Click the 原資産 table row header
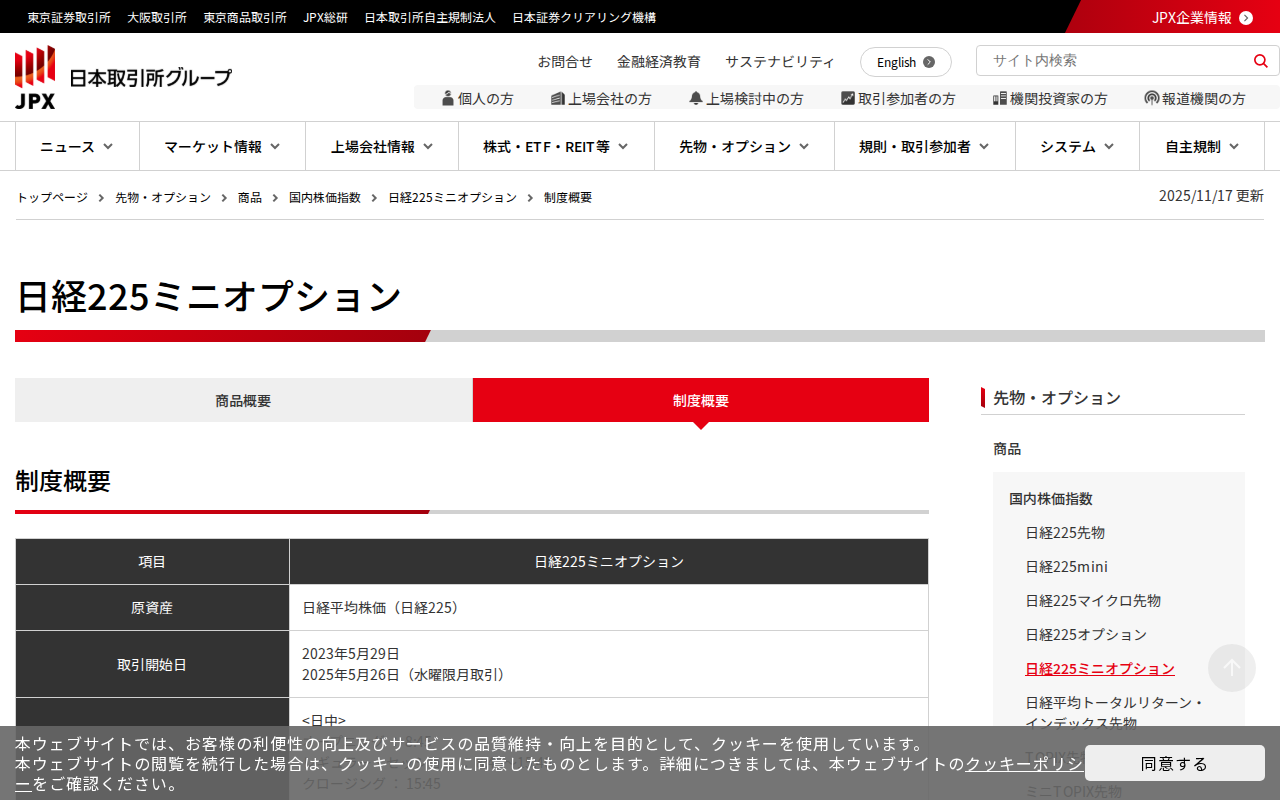Viewport: 1280px width, 800px height. point(152,607)
